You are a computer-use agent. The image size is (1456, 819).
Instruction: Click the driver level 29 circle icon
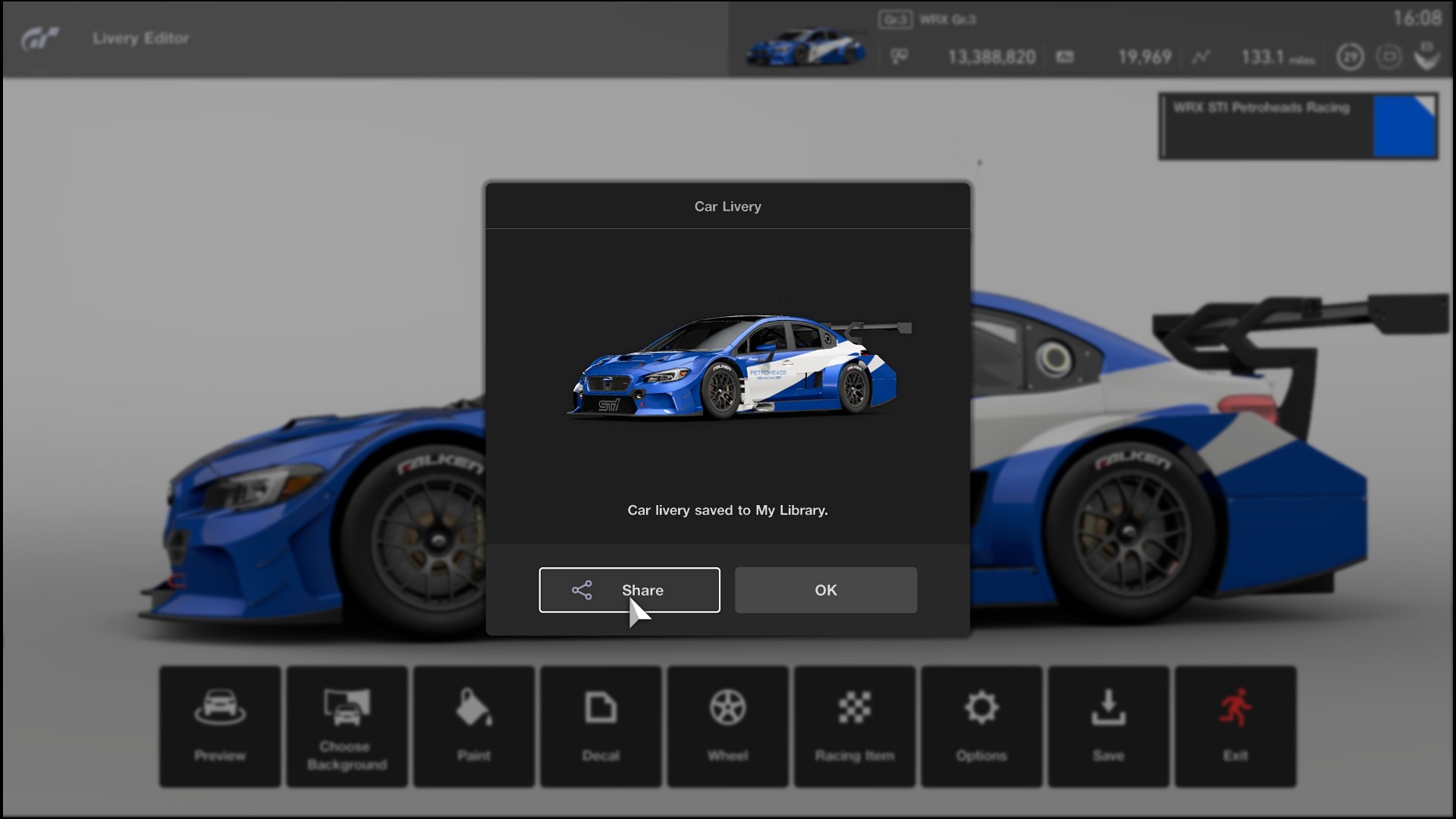point(1350,57)
